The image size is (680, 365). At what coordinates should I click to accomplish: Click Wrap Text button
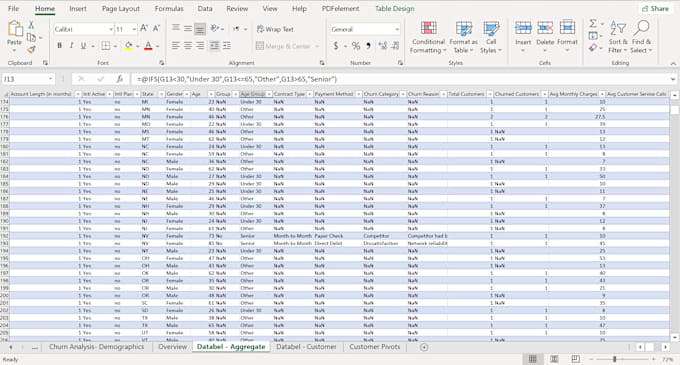pos(275,29)
